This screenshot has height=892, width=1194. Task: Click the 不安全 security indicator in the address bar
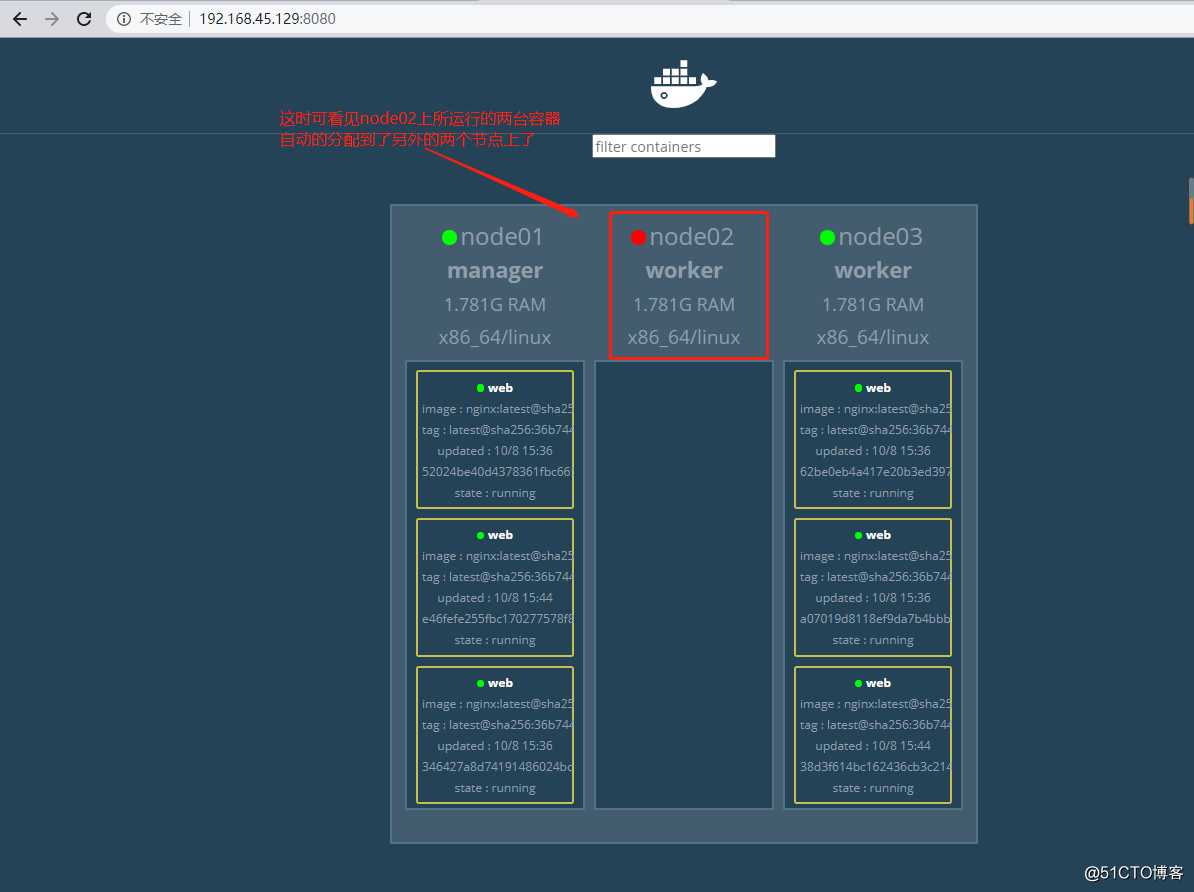tap(163, 18)
